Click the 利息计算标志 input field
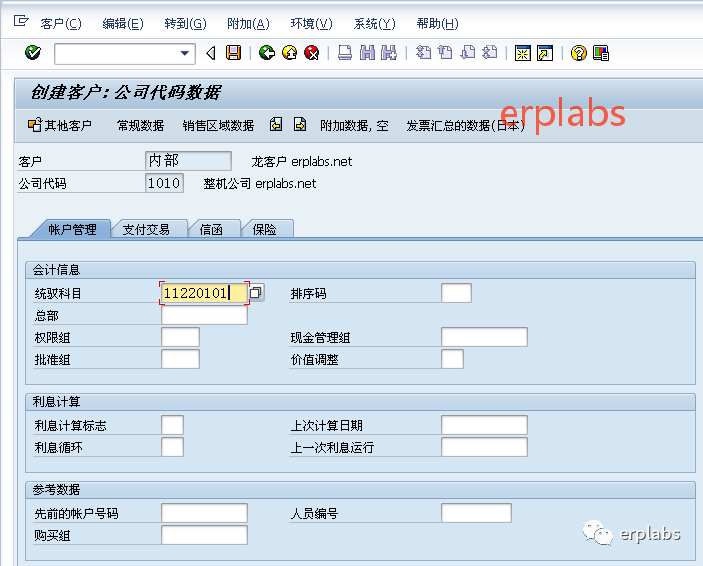The width and height of the screenshot is (703, 566). pos(172,425)
